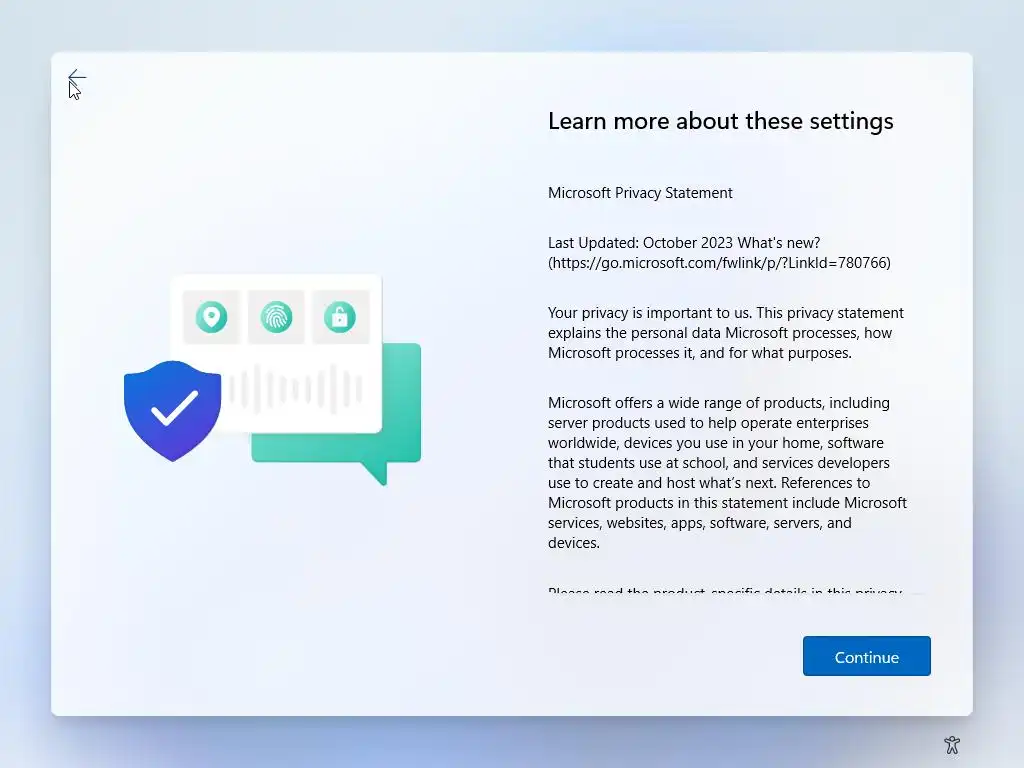The image size is (1024, 768).
Task: Click the 'Learn more about these settings' heading
Action: click(x=720, y=121)
